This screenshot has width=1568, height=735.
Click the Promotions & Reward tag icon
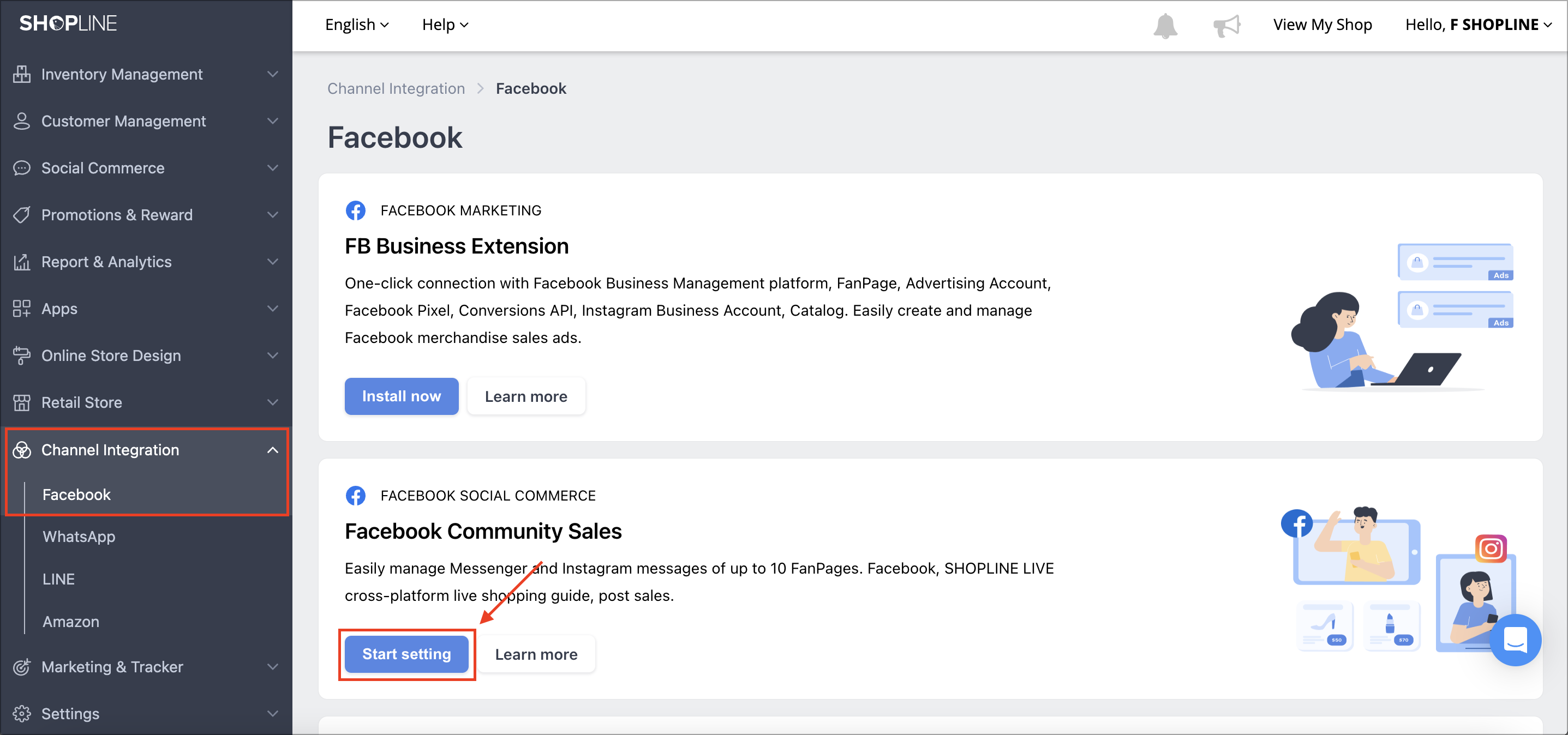[22, 215]
